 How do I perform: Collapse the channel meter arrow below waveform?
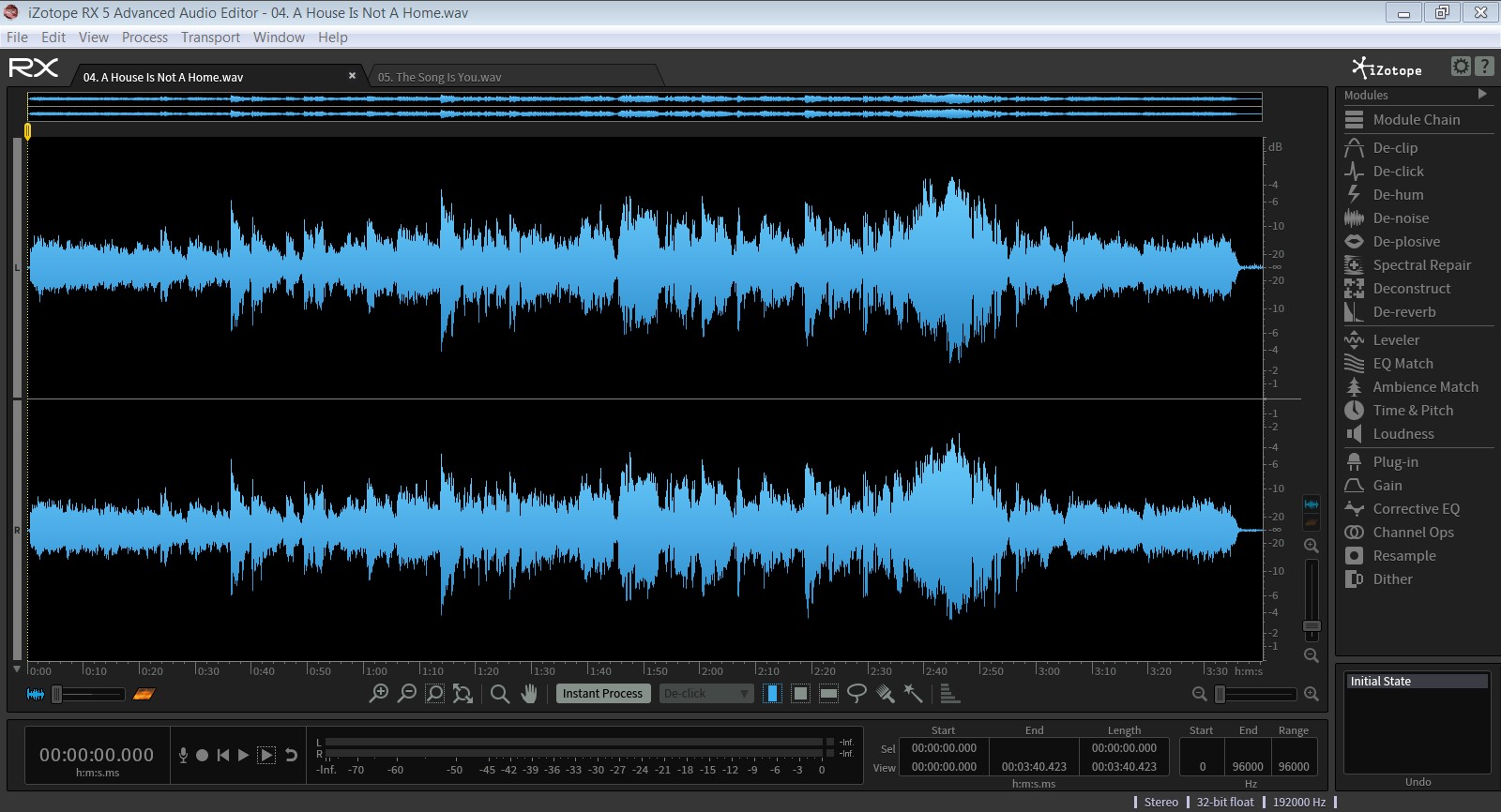coord(17,669)
